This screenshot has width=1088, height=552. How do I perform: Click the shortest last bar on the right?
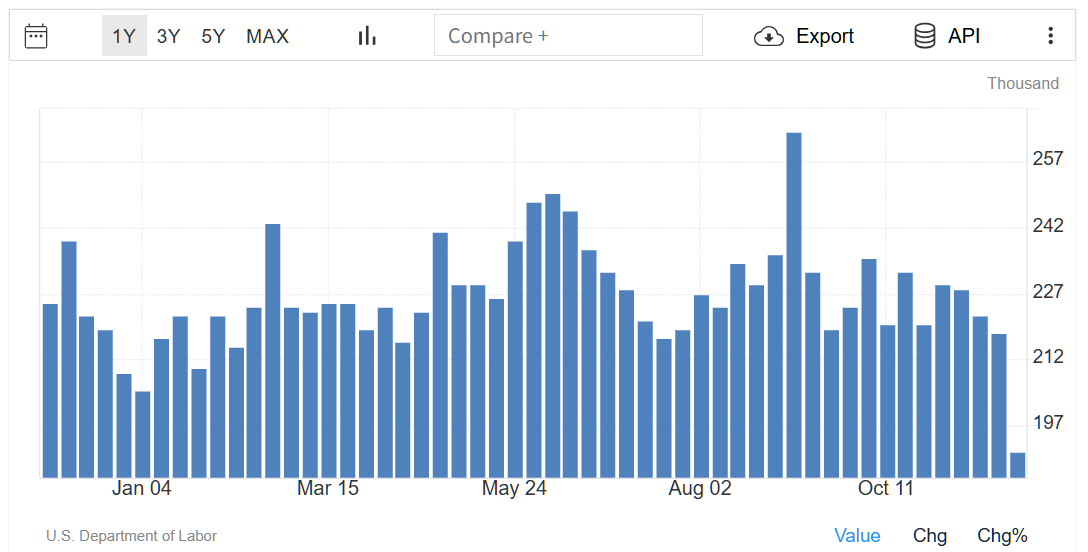click(x=1017, y=465)
